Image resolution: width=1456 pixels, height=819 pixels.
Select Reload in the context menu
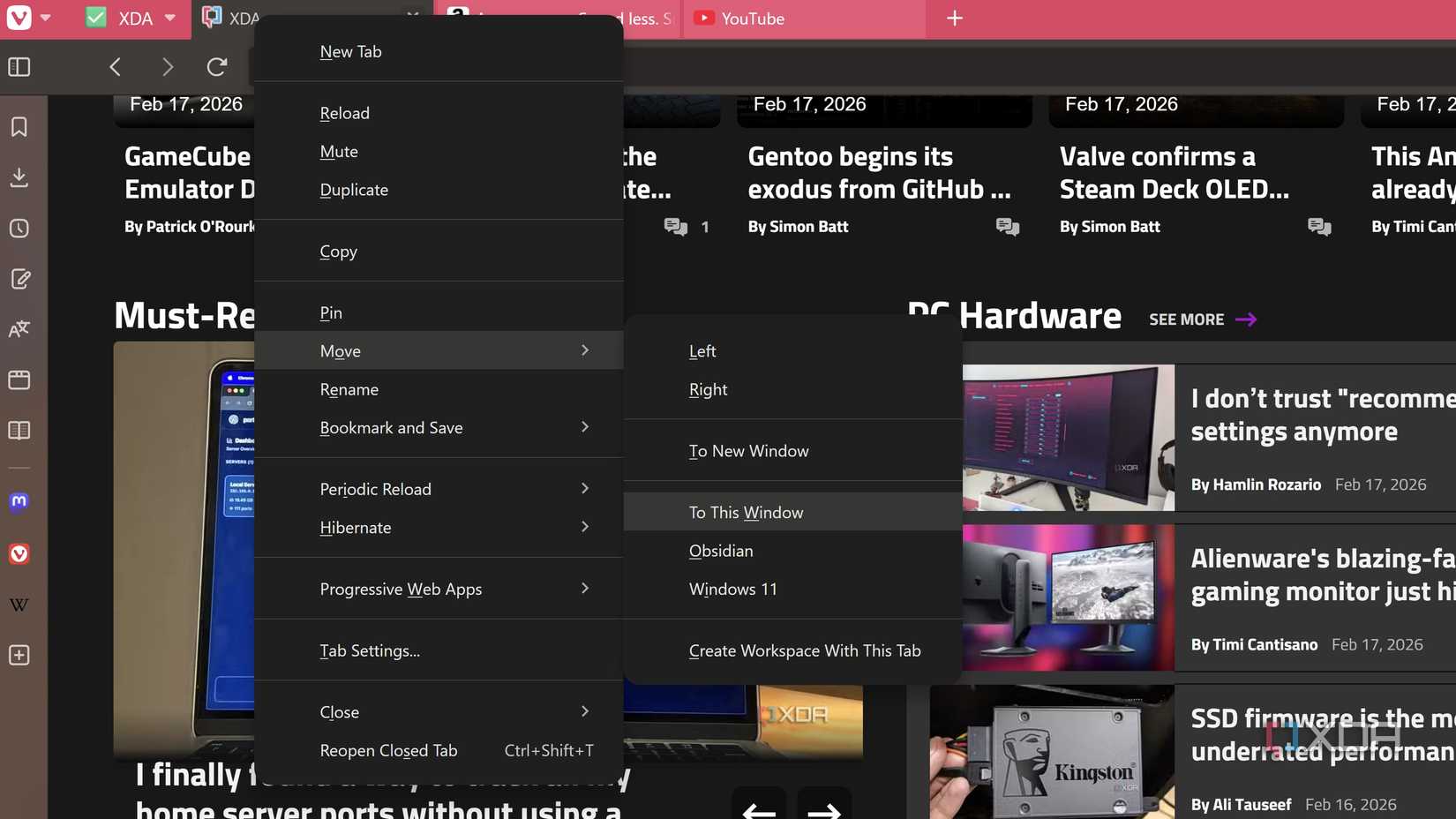click(439, 113)
